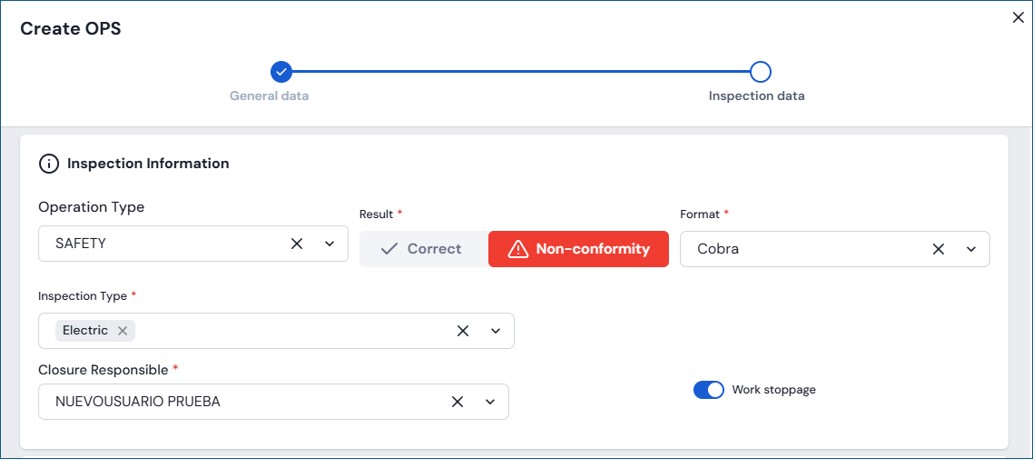Open the Format dropdown chevron

[x=970, y=249]
